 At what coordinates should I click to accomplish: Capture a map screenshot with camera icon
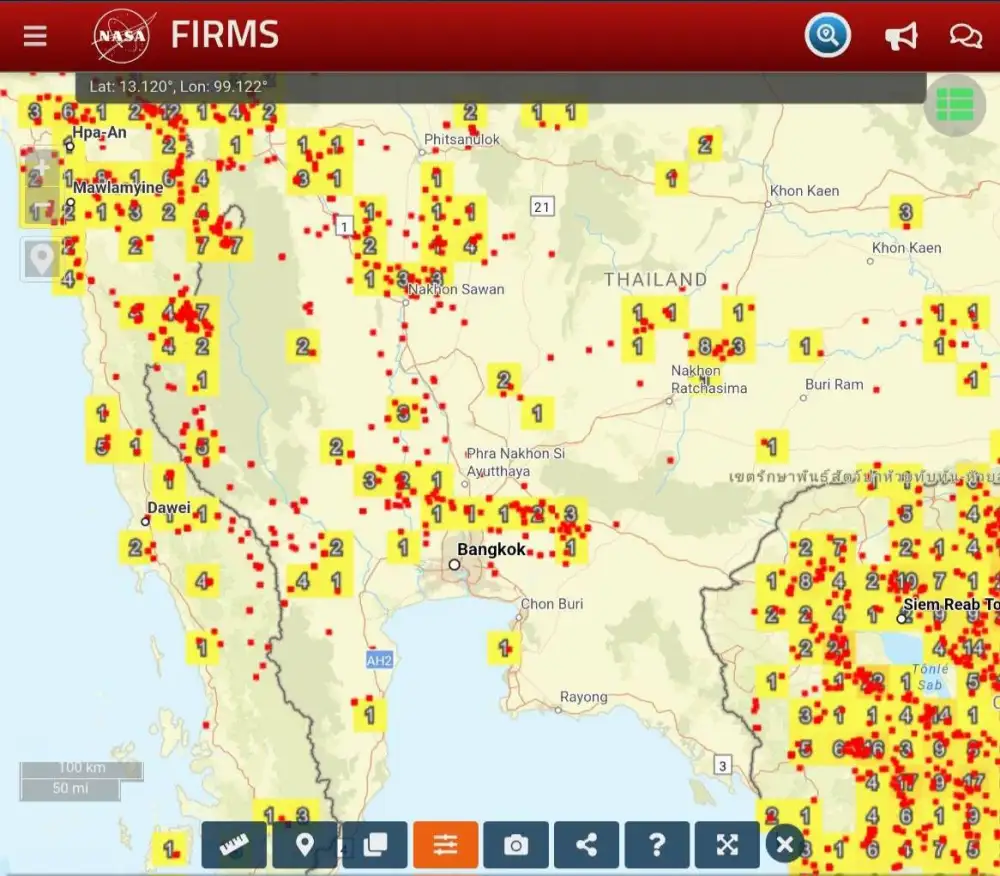(x=516, y=845)
